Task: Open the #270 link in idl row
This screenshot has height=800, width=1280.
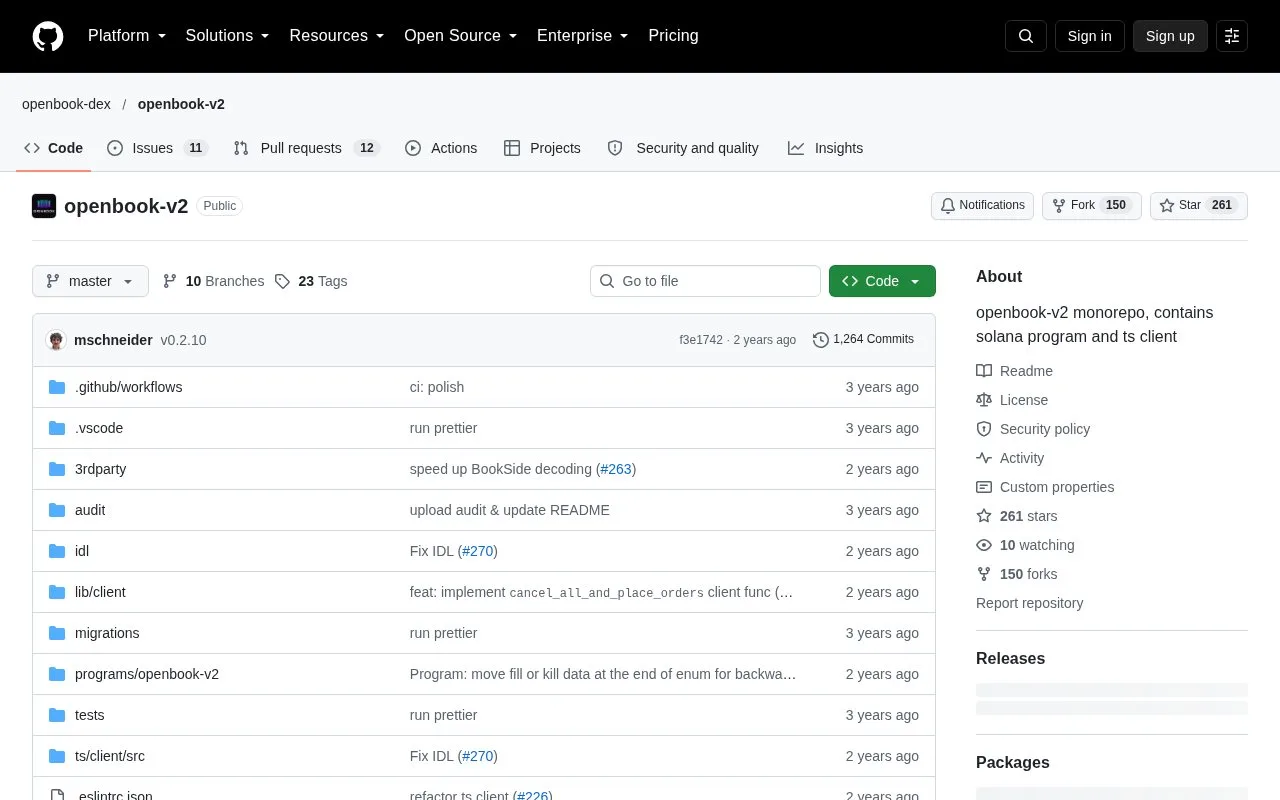Action: [x=477, y=551]
